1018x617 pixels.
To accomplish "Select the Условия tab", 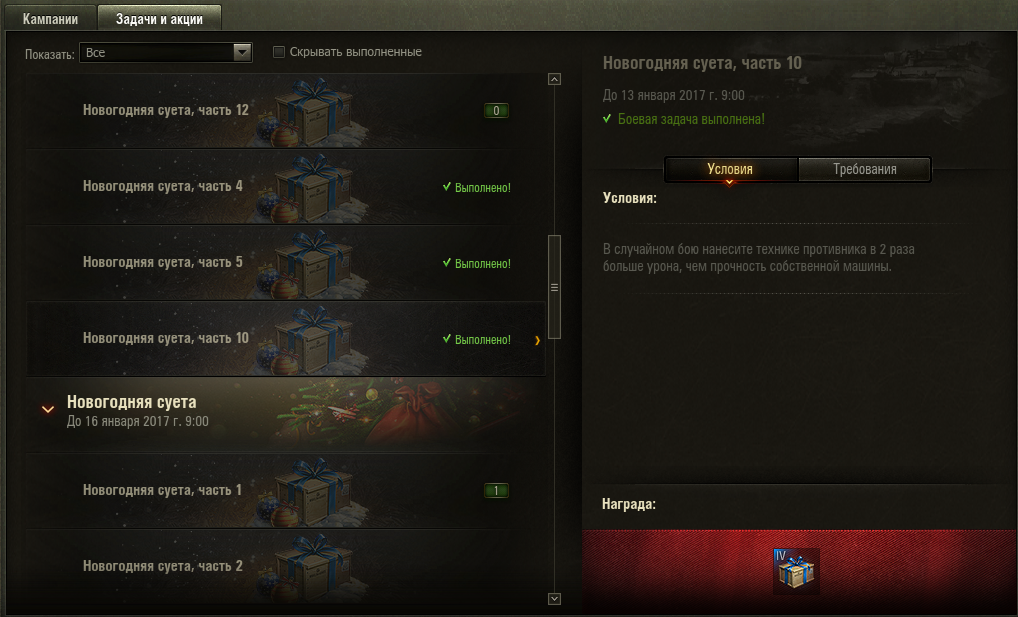I will pyautogui.click(x=730, y=170).
